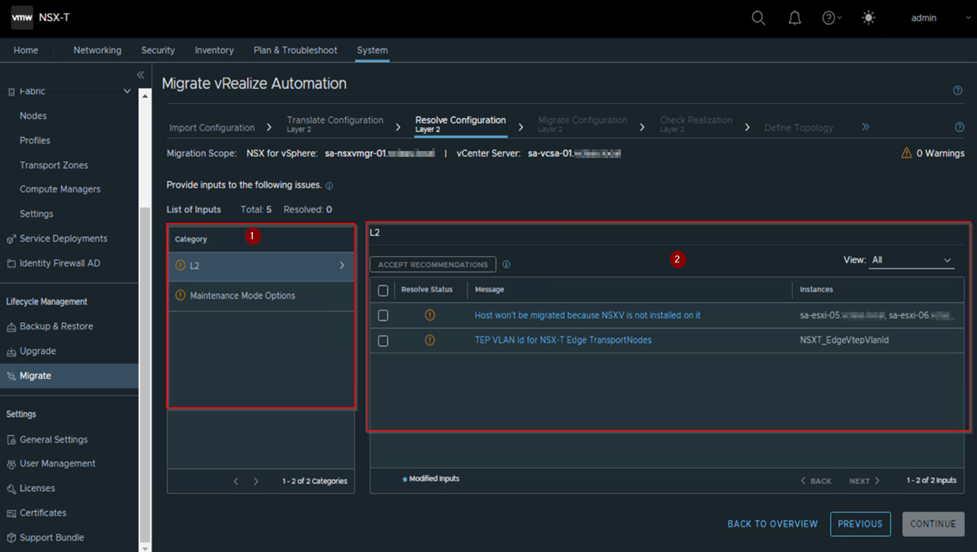Open the Plan & Troubleshoot tab
Viewport: 977px width, 552px height.
coord(295,50)
